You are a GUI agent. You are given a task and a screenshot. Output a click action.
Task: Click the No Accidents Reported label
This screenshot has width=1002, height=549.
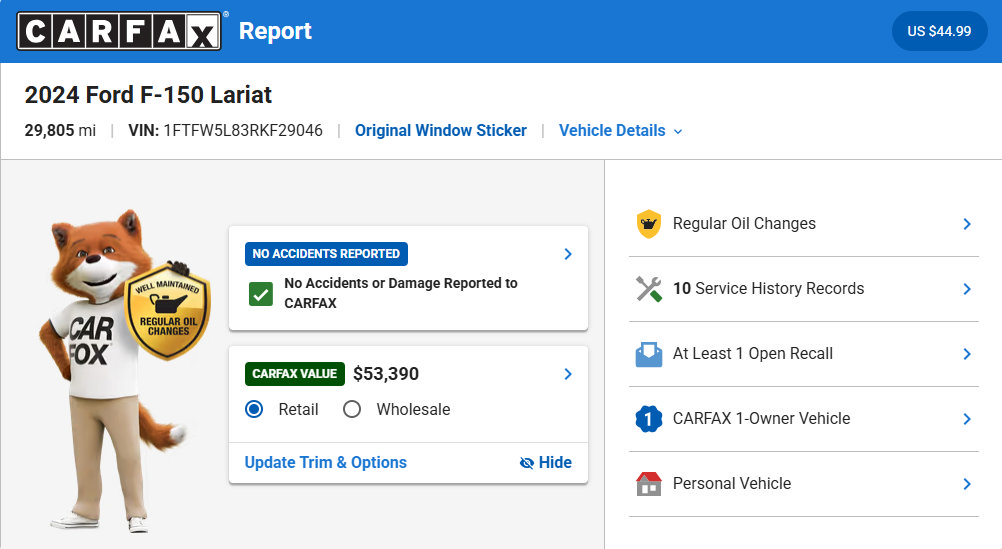[x=326, y=254]
